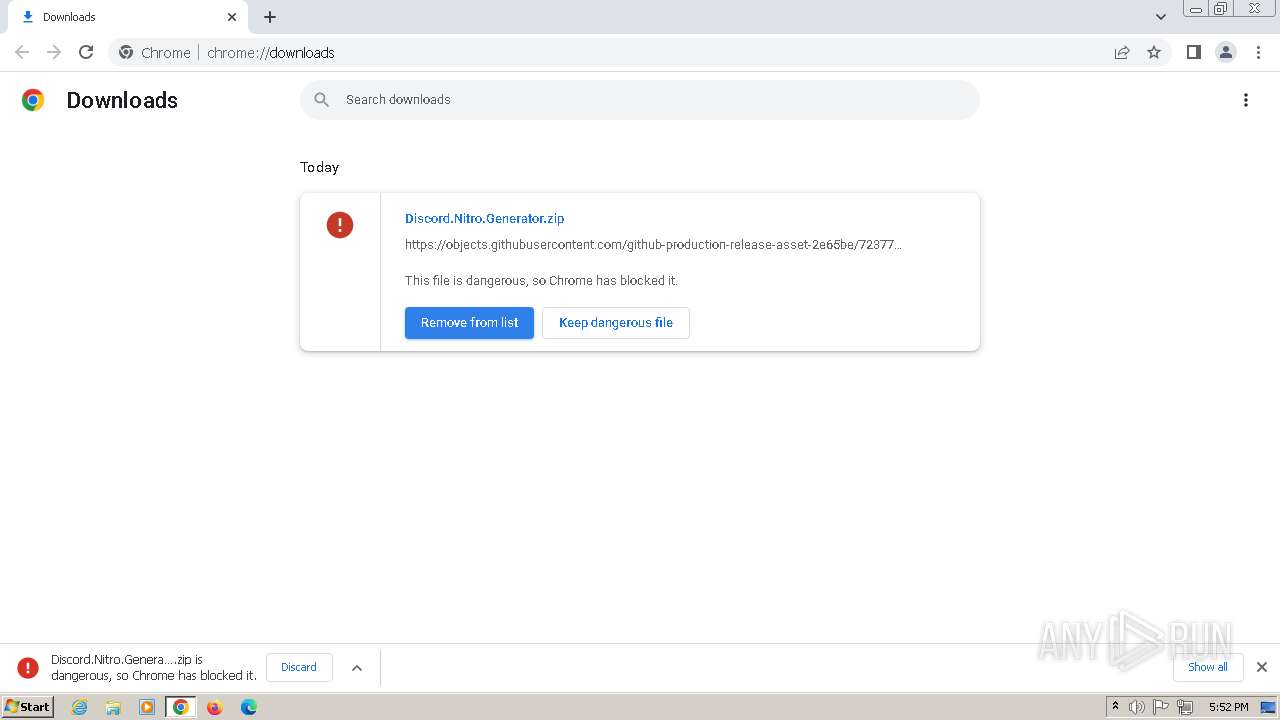Toggle the side panel icon
The image size is (1280, 720).
pos(1193,52)
